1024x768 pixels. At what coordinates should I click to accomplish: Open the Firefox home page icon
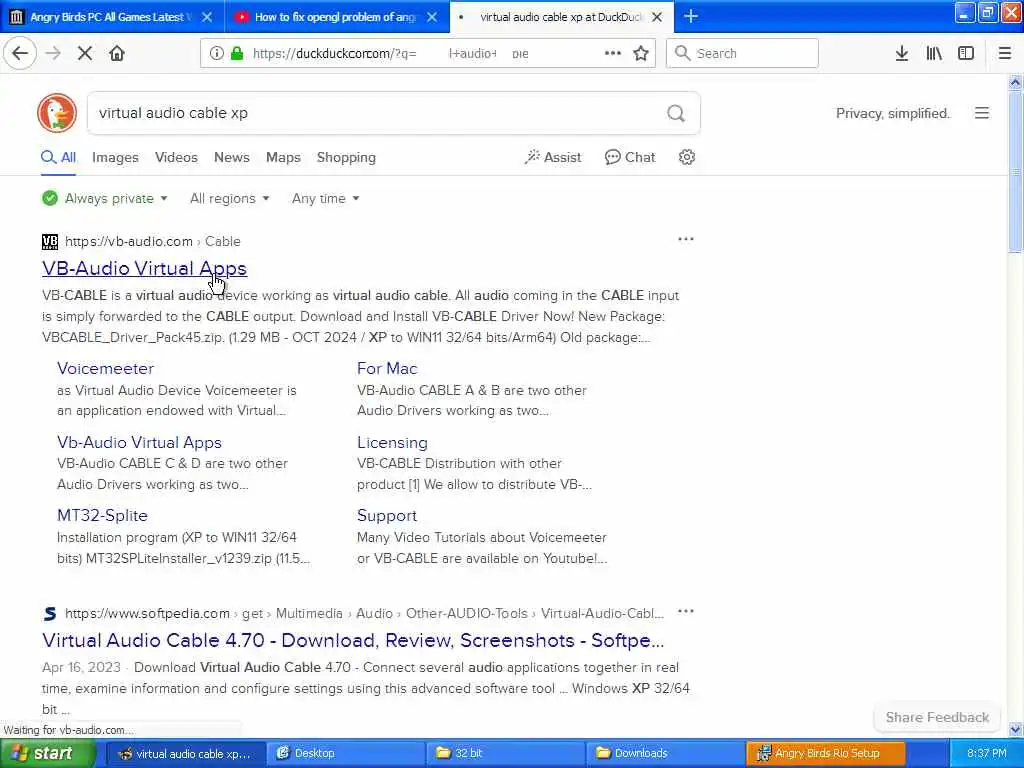(117, 54)
